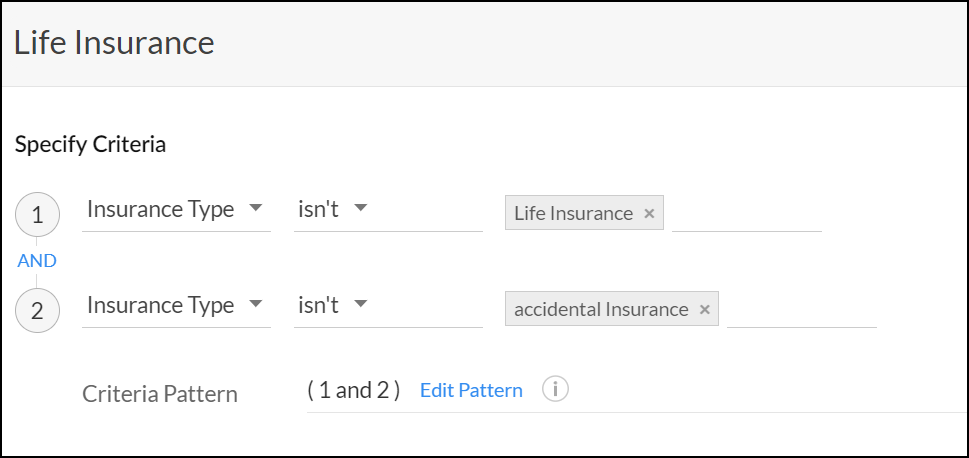The image size is (969, 458).
Task: Open second row Insurance Type field dropdown
Action: 175,306
